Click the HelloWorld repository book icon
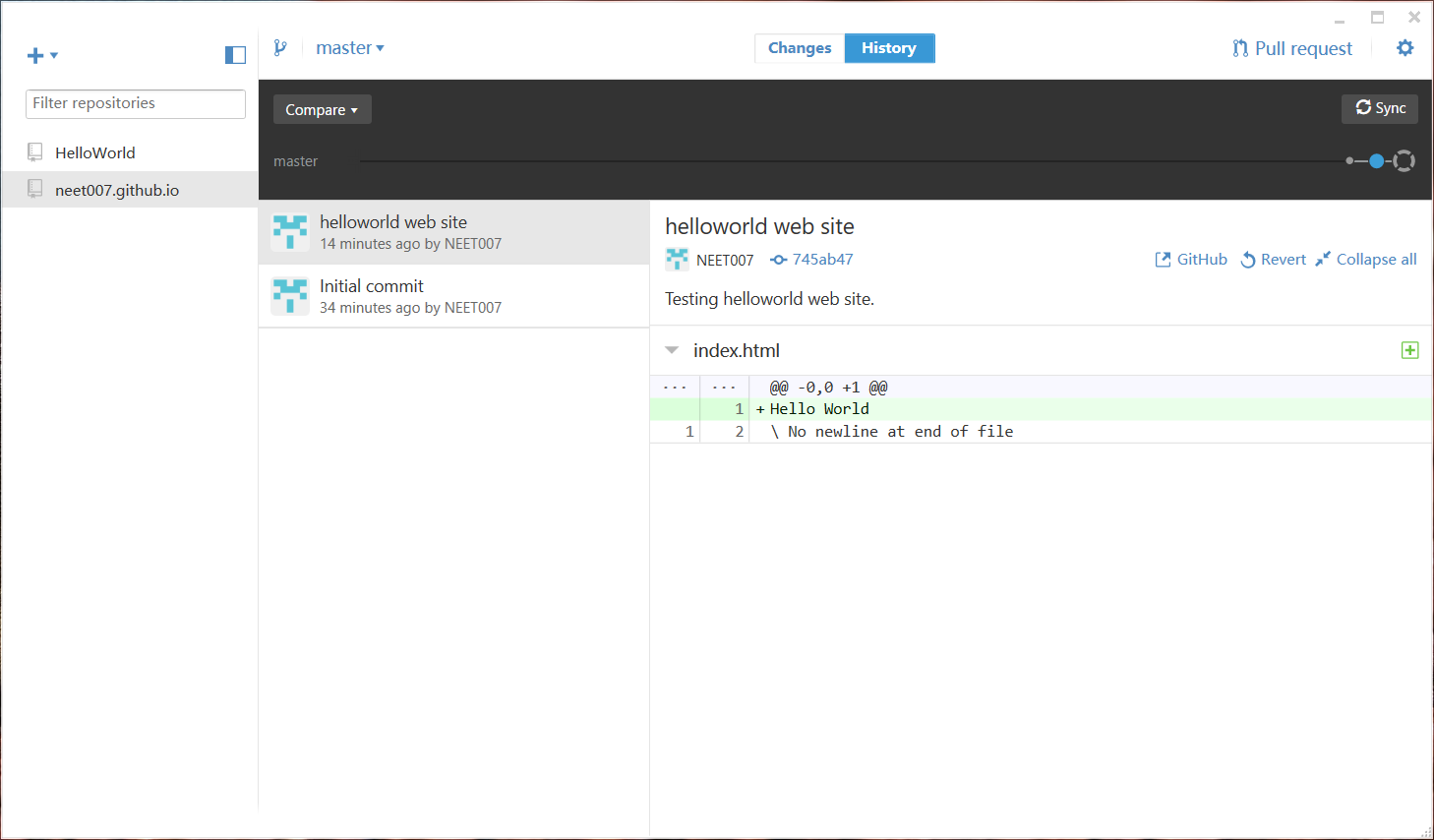Image resolution: width=1434 pixels, height=840 pixels. [x=35, y=152]
